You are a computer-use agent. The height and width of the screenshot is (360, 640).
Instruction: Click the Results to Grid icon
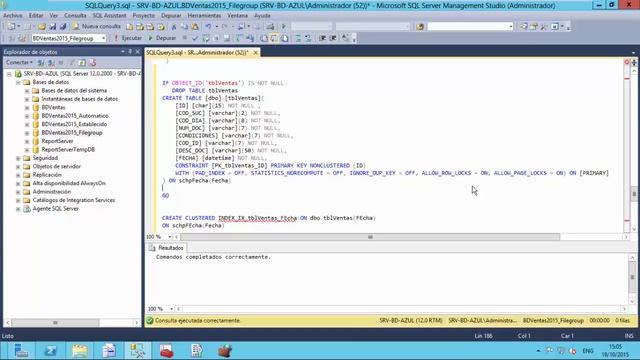pyautogui.click(x=274, y=38)
